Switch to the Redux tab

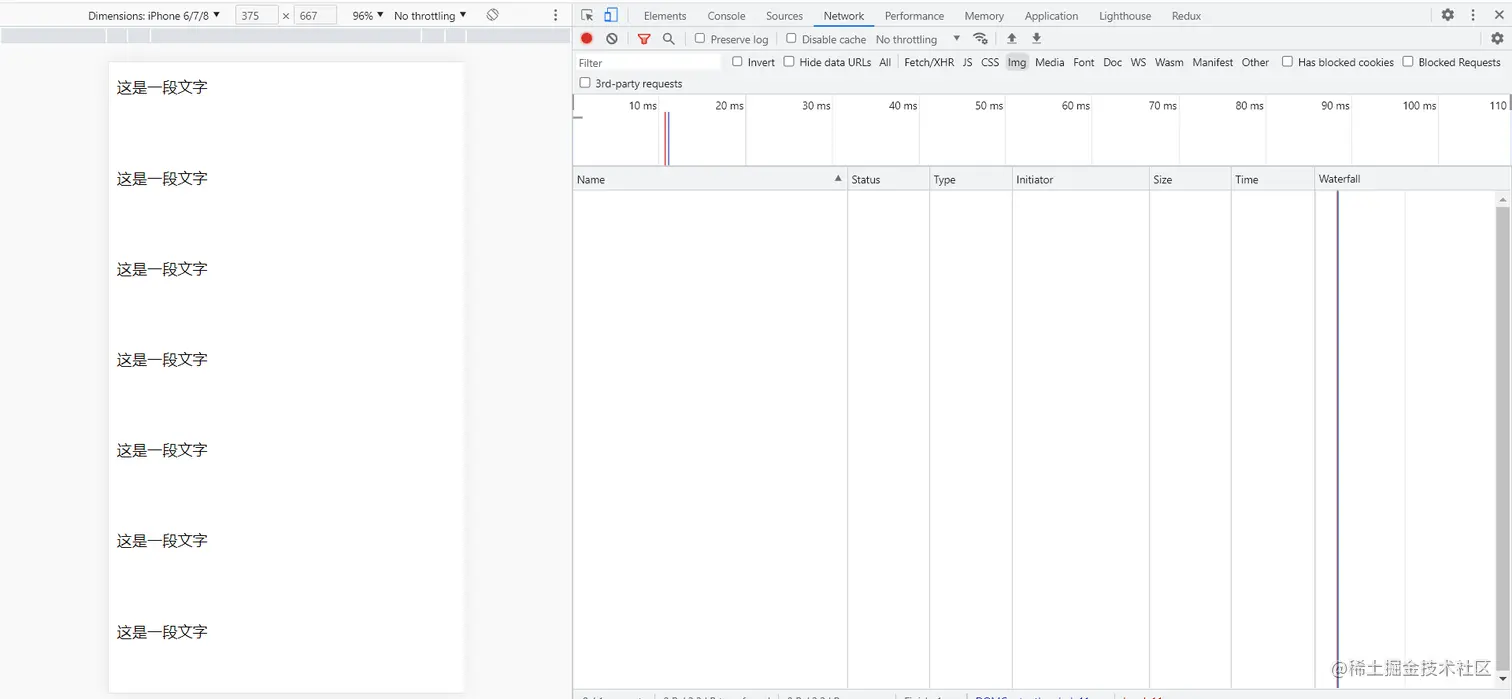(x=1186, y=16)
